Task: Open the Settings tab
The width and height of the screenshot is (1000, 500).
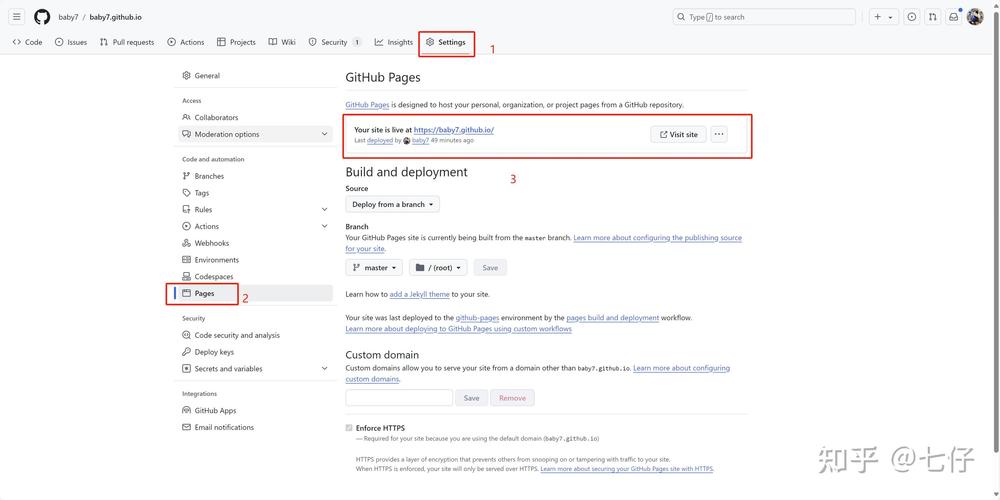Action: (x=446, y=42)
